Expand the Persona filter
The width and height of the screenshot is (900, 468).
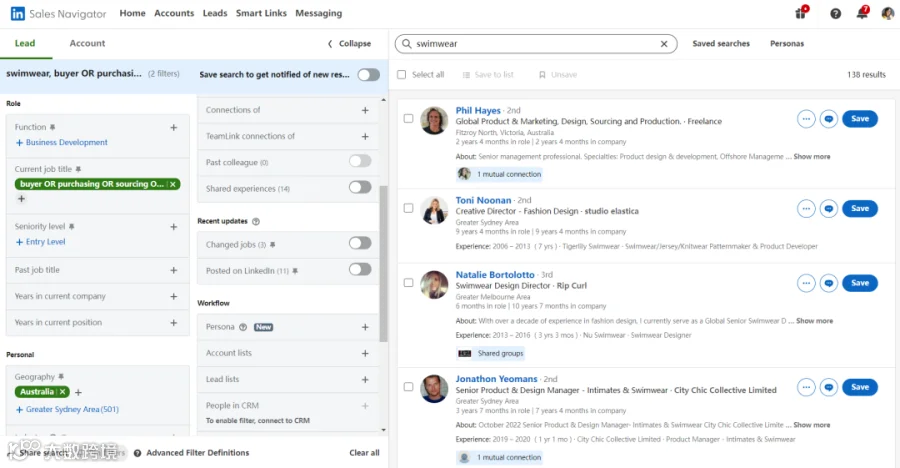coord(365,327)
